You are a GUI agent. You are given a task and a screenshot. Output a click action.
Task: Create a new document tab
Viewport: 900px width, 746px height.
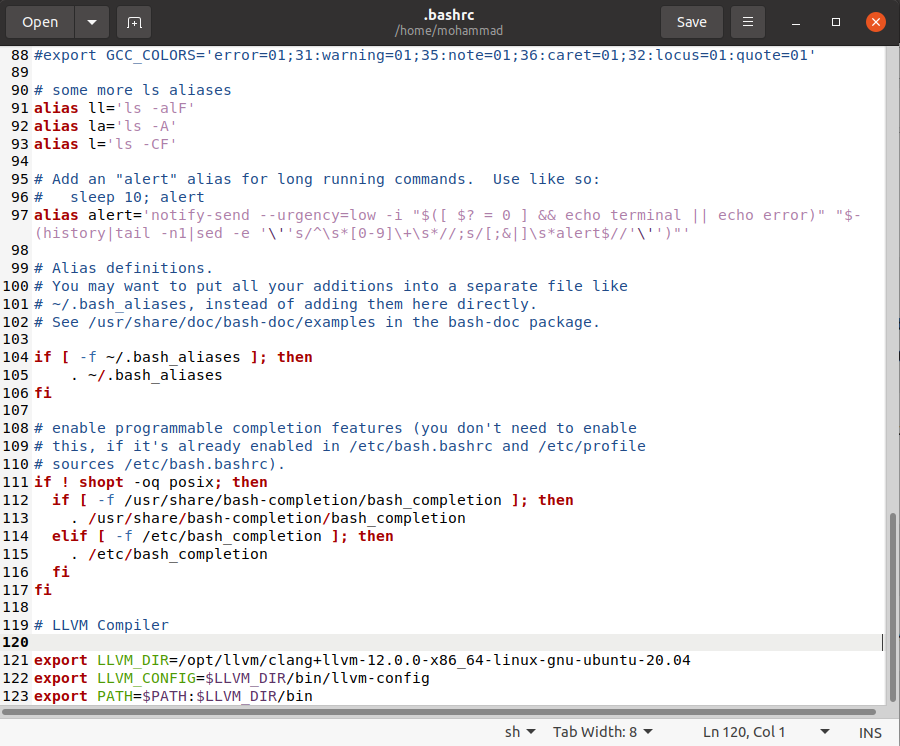tap(133, 22)
